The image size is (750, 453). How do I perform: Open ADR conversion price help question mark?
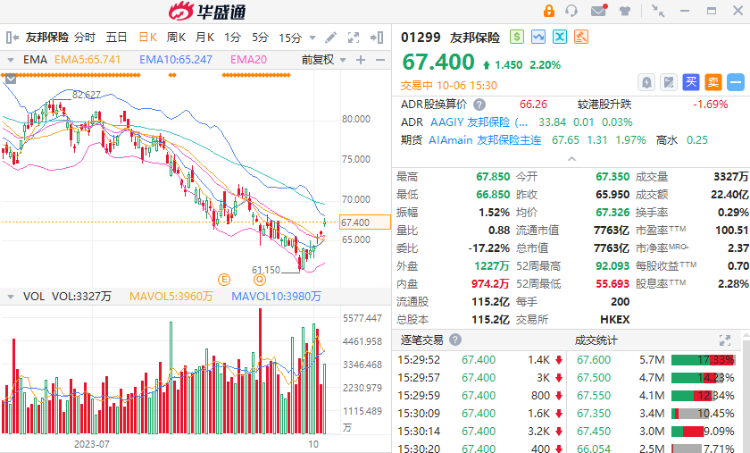pyautogui.click(x=479, y=104)
